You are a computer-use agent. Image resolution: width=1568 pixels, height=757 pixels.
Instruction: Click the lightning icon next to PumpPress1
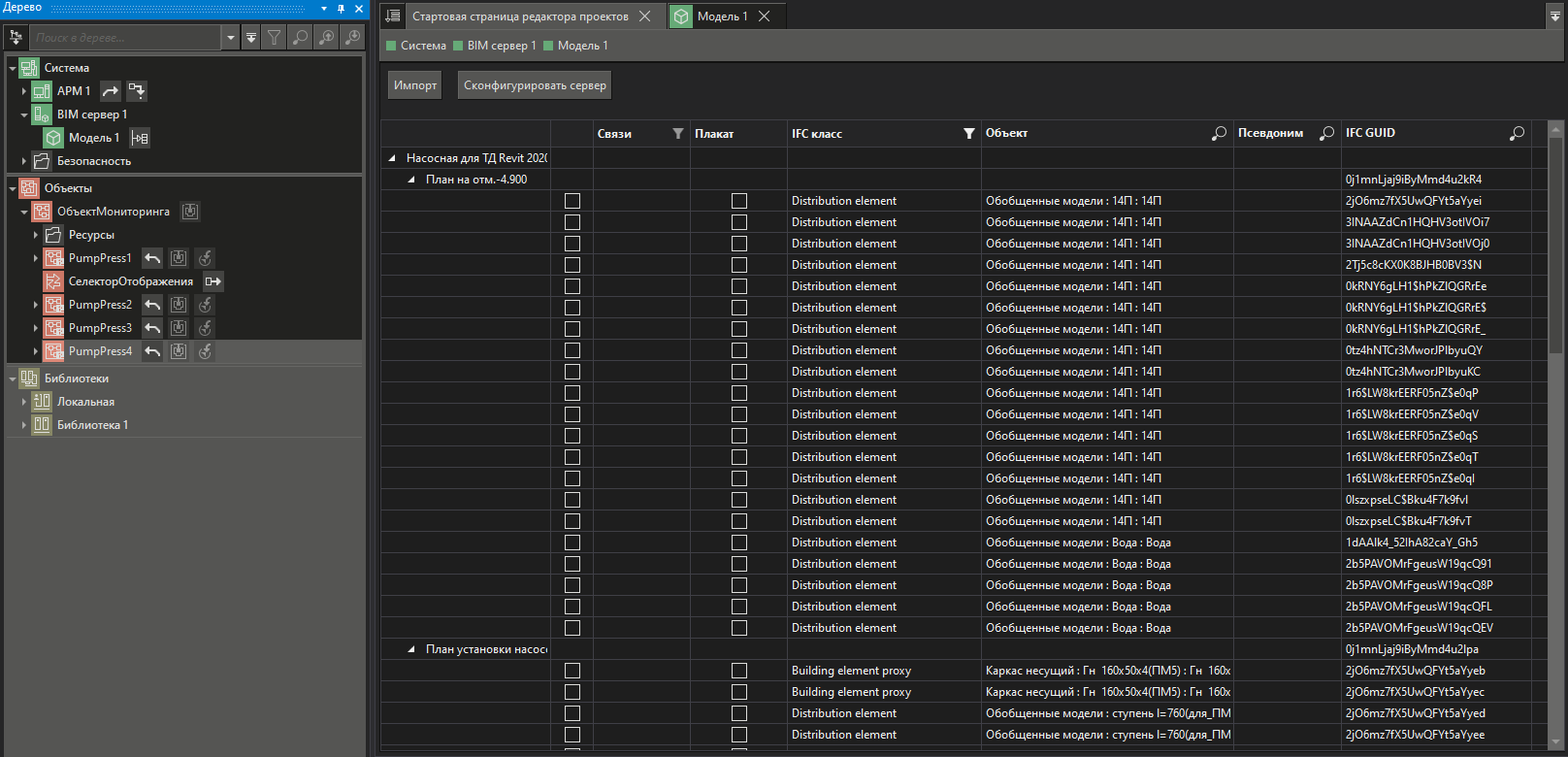[x=205, y=258]
